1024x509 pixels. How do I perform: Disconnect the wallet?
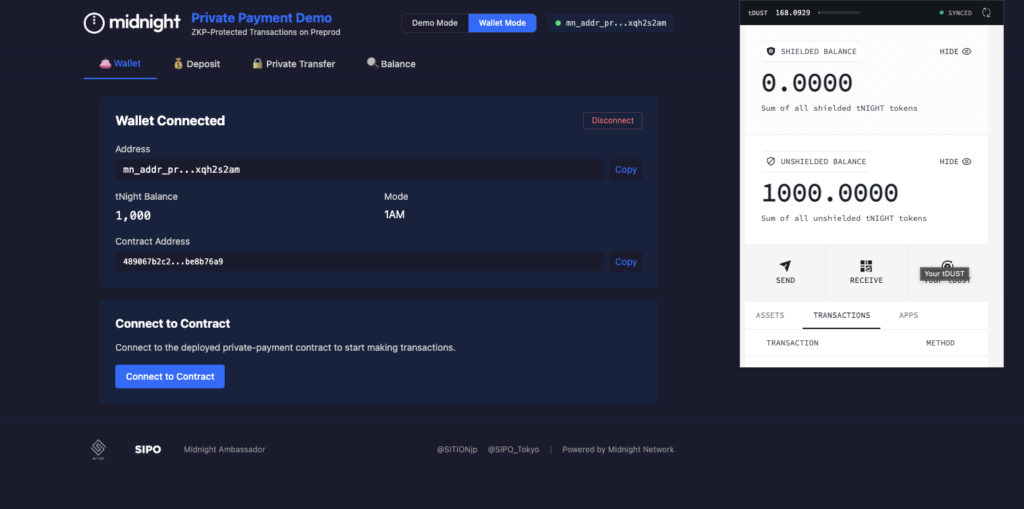pos(612,120)
